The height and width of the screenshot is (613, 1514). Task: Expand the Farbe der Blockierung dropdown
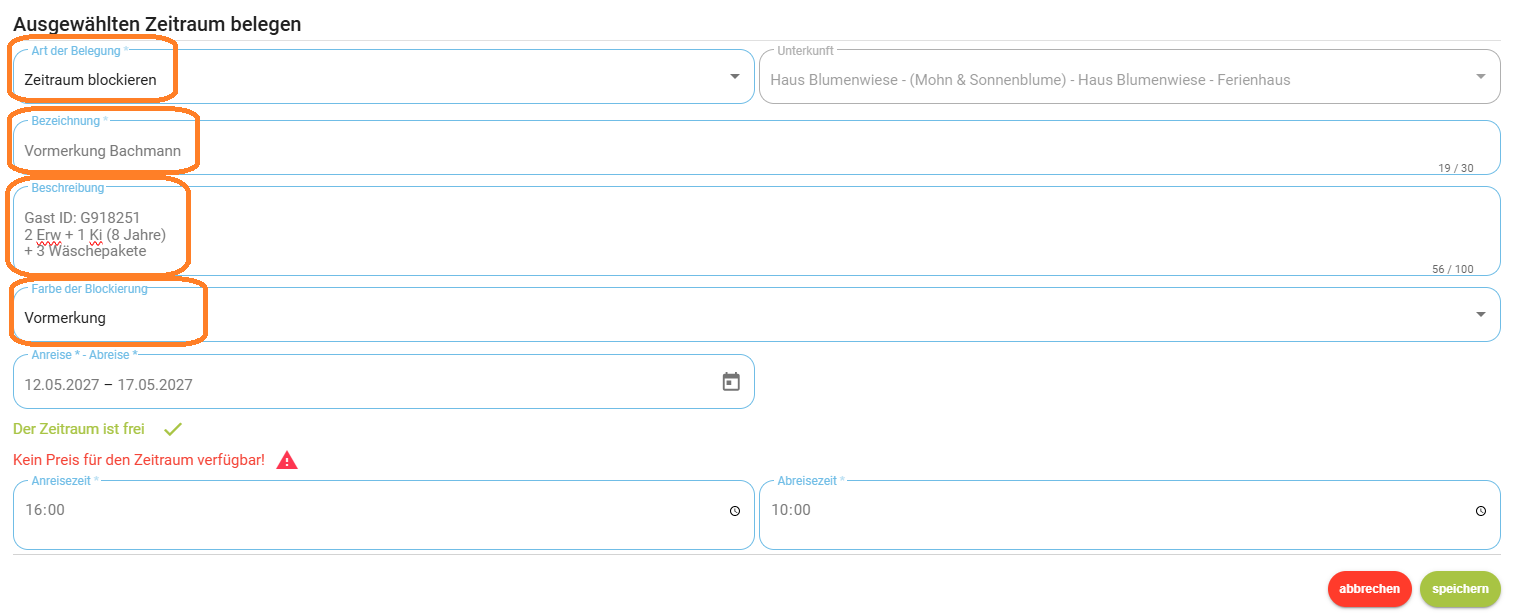pyautogui.click(x=1481, y=314)
